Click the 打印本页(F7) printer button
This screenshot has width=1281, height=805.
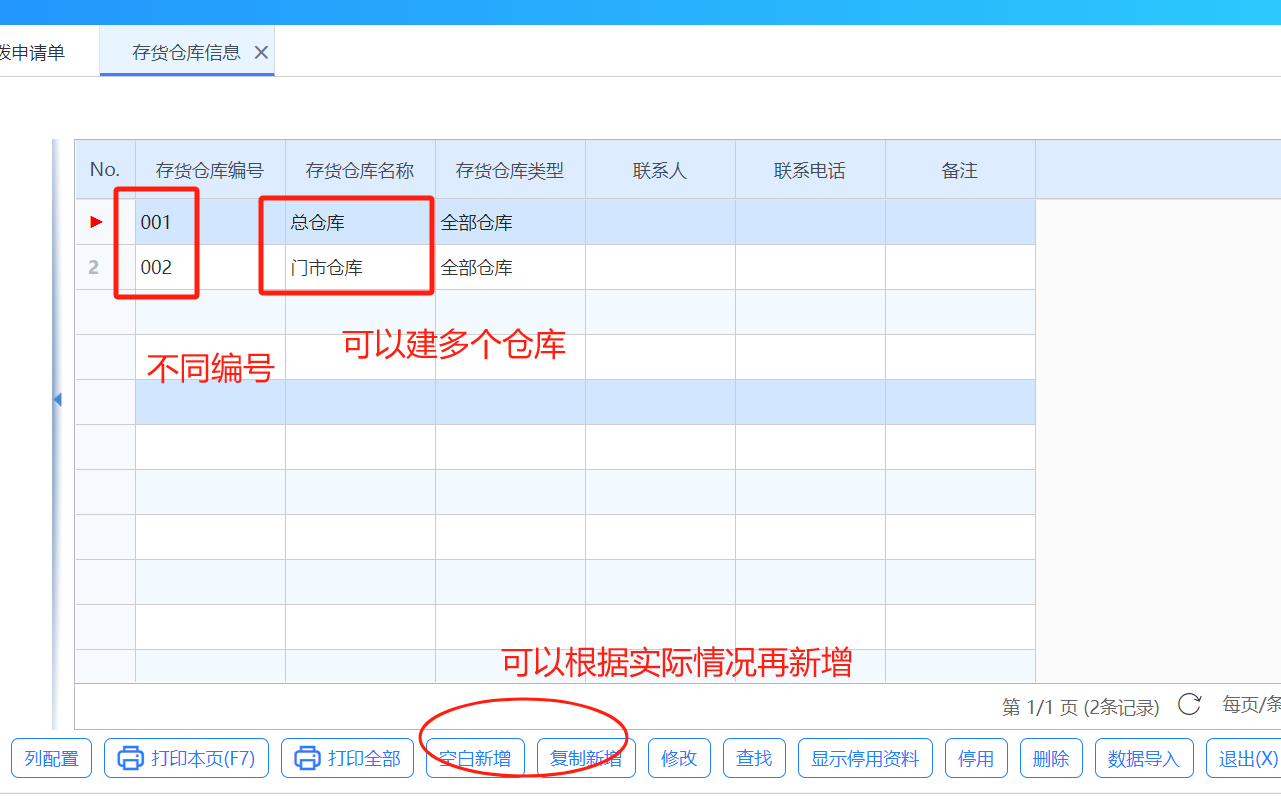tap(186, 759)
